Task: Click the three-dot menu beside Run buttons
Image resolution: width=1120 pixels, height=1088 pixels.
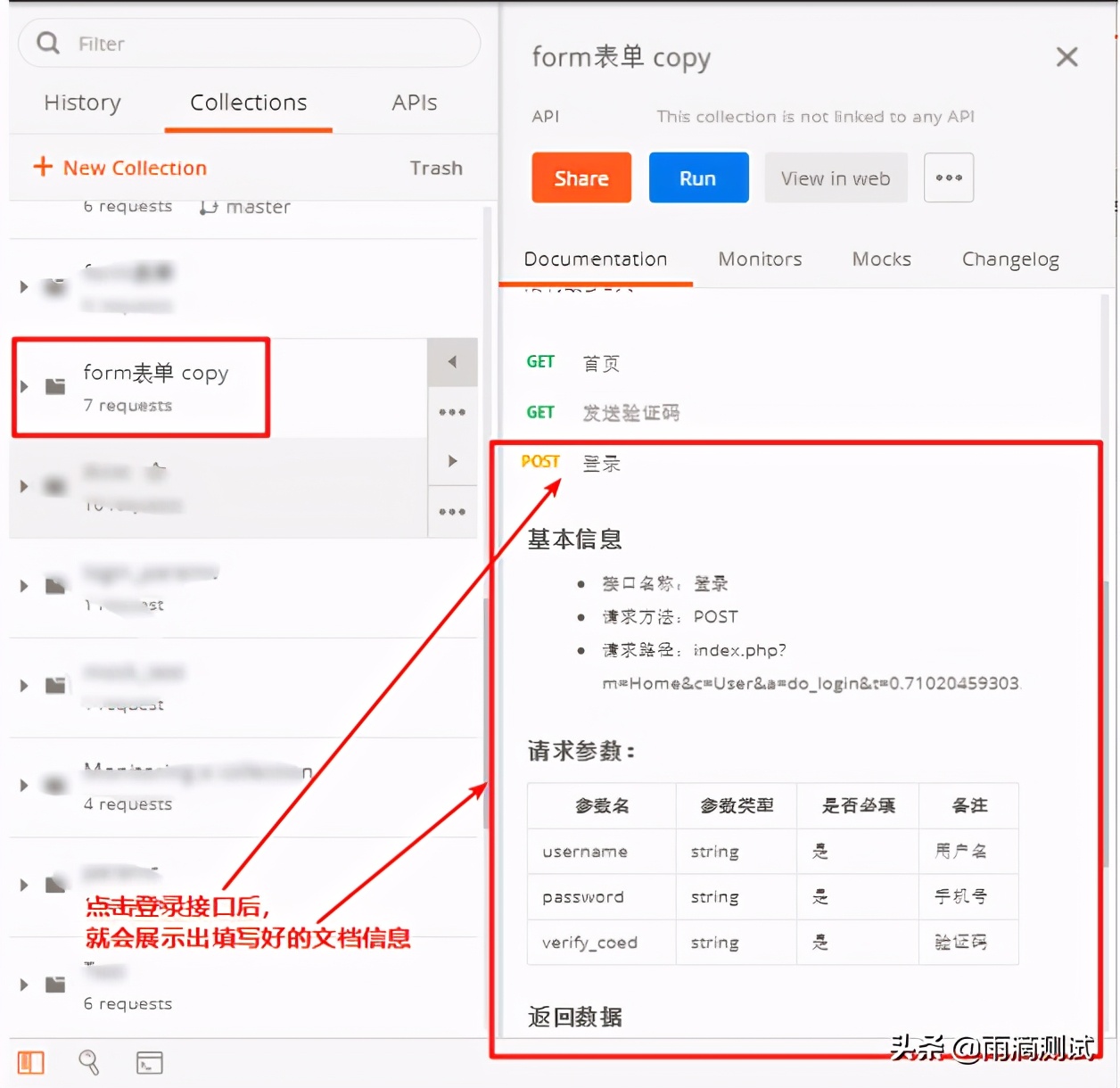Action: click(x=948, y=177)
